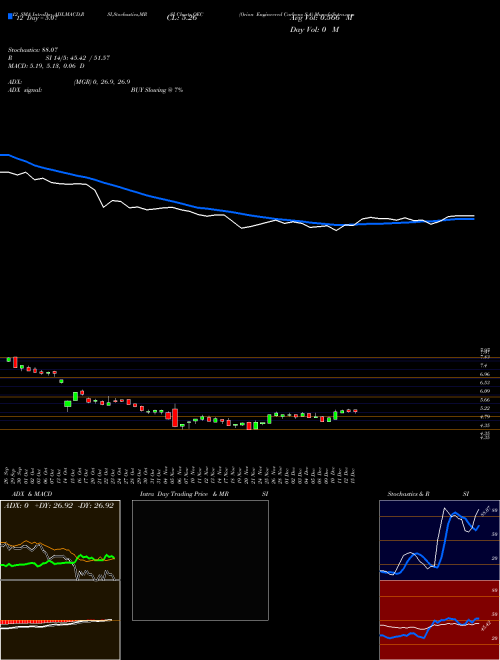The image size is (500, 660).
Task: Click the 'Day Vol: 0 M' label
Action: [x=314, y=30]
